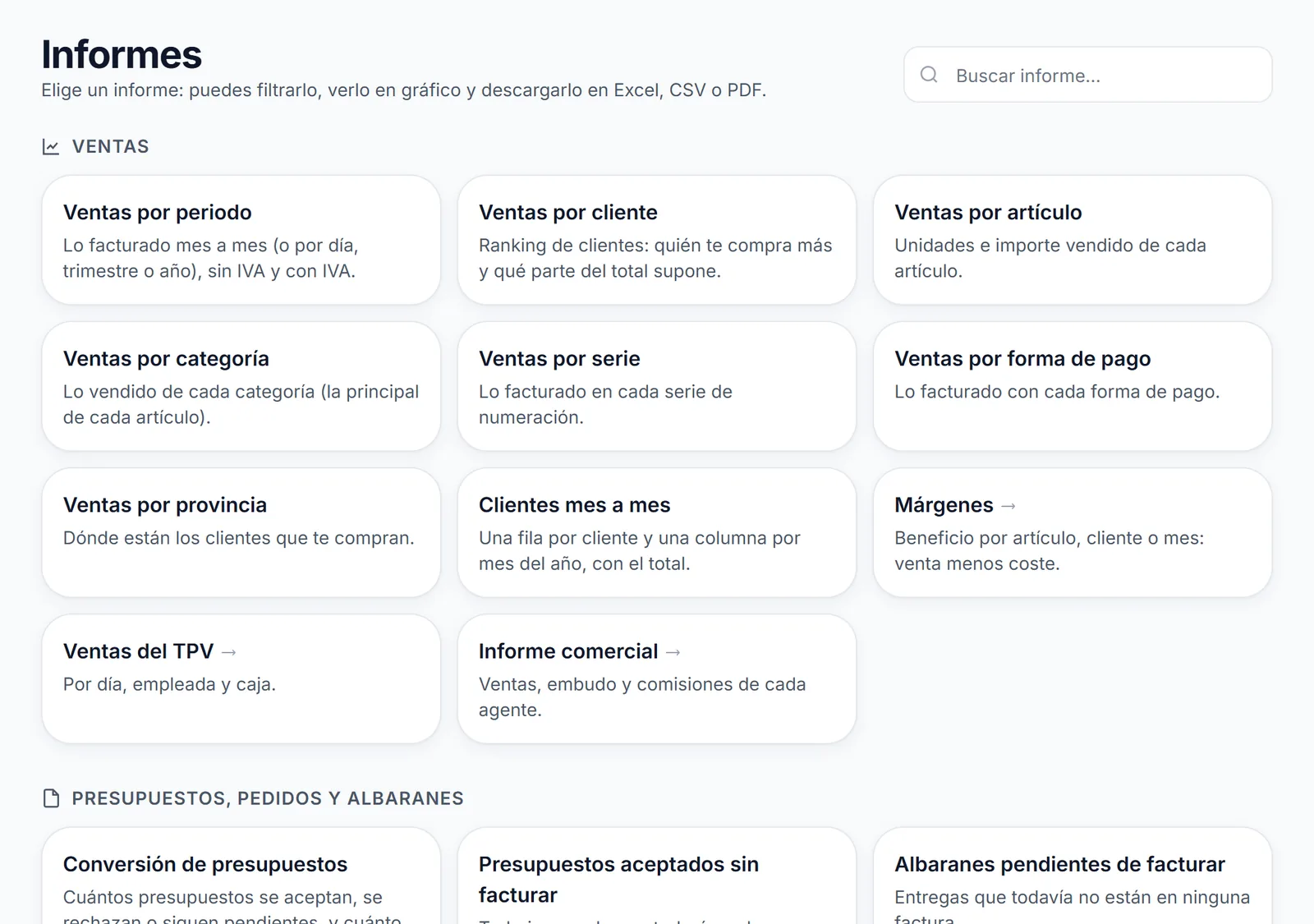Click the arrow icon next to Márgenes
1314x924 pixels.
tap(1008, 506)
